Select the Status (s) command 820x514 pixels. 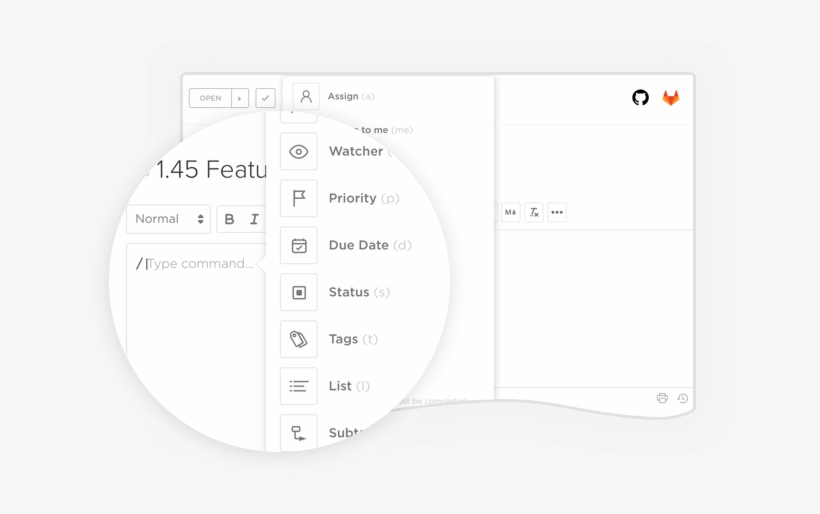coord(359,292)
